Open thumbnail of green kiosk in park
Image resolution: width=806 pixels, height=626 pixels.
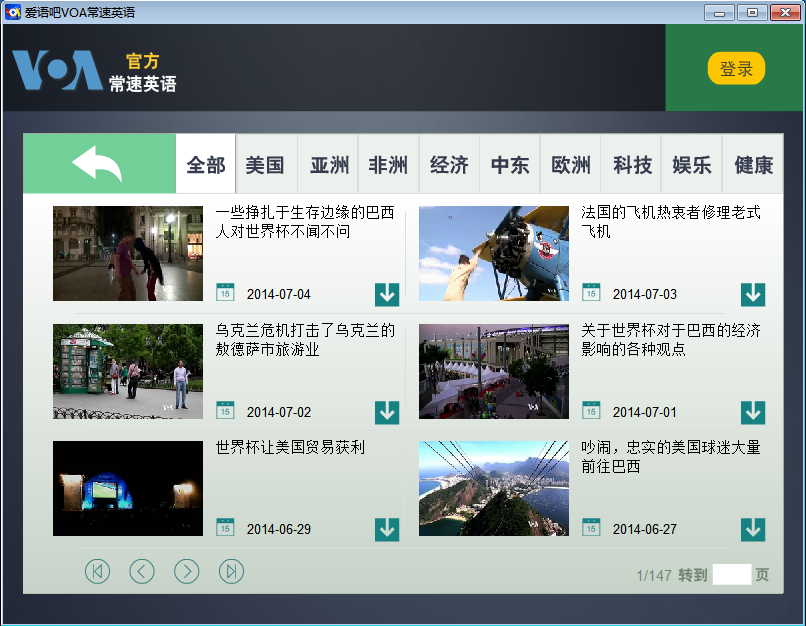point(128,371)
